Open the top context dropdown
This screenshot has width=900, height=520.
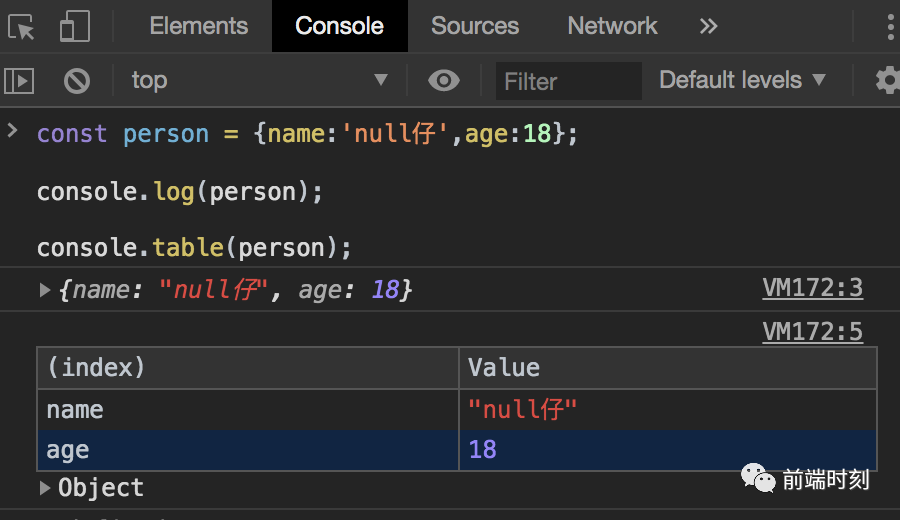(259, 80)
